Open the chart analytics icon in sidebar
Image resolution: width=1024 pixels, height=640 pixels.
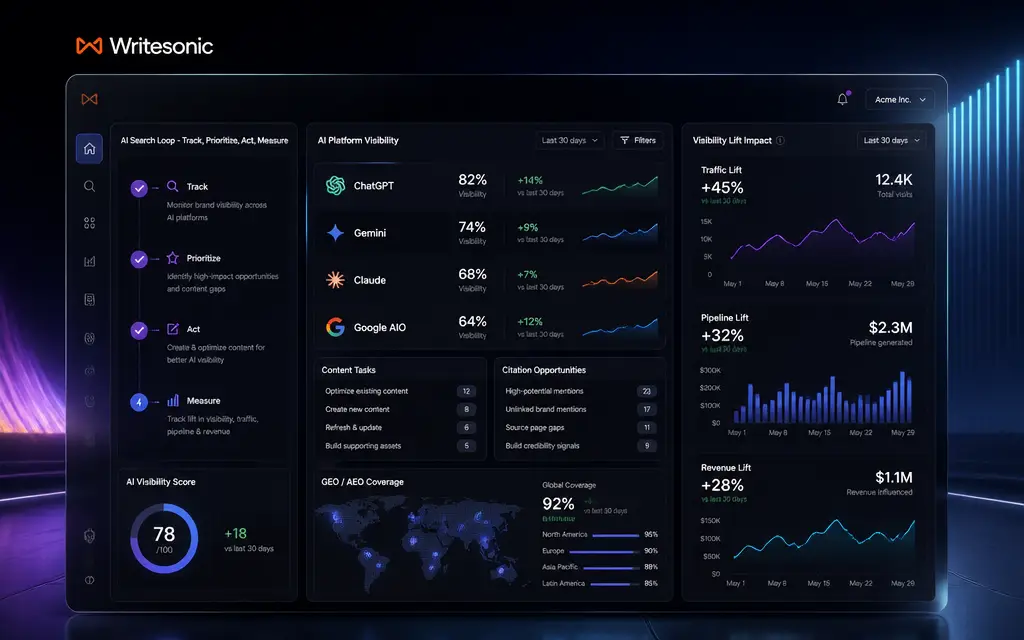click(89, 261)
